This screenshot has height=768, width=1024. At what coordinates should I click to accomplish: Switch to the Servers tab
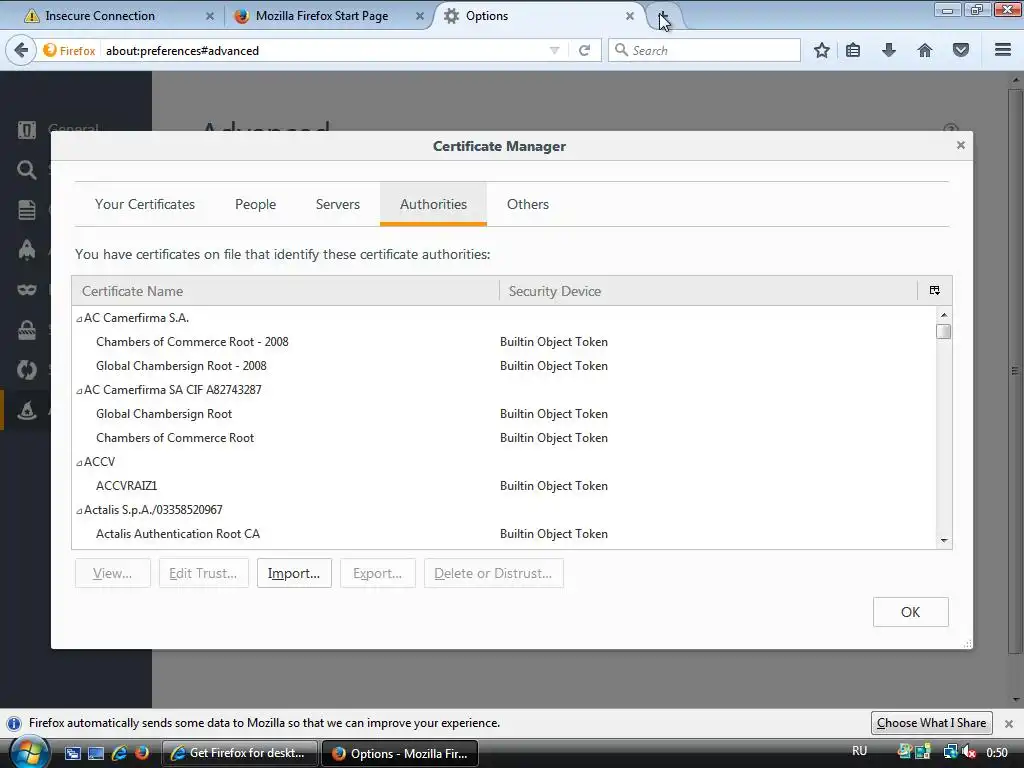coord(338,204)
